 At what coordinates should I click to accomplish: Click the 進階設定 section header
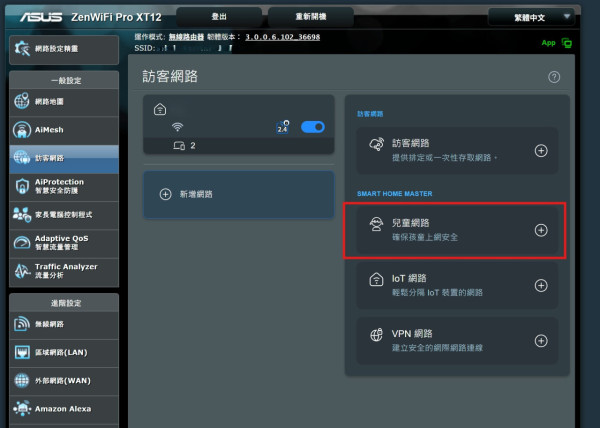[x=66, y=303]
